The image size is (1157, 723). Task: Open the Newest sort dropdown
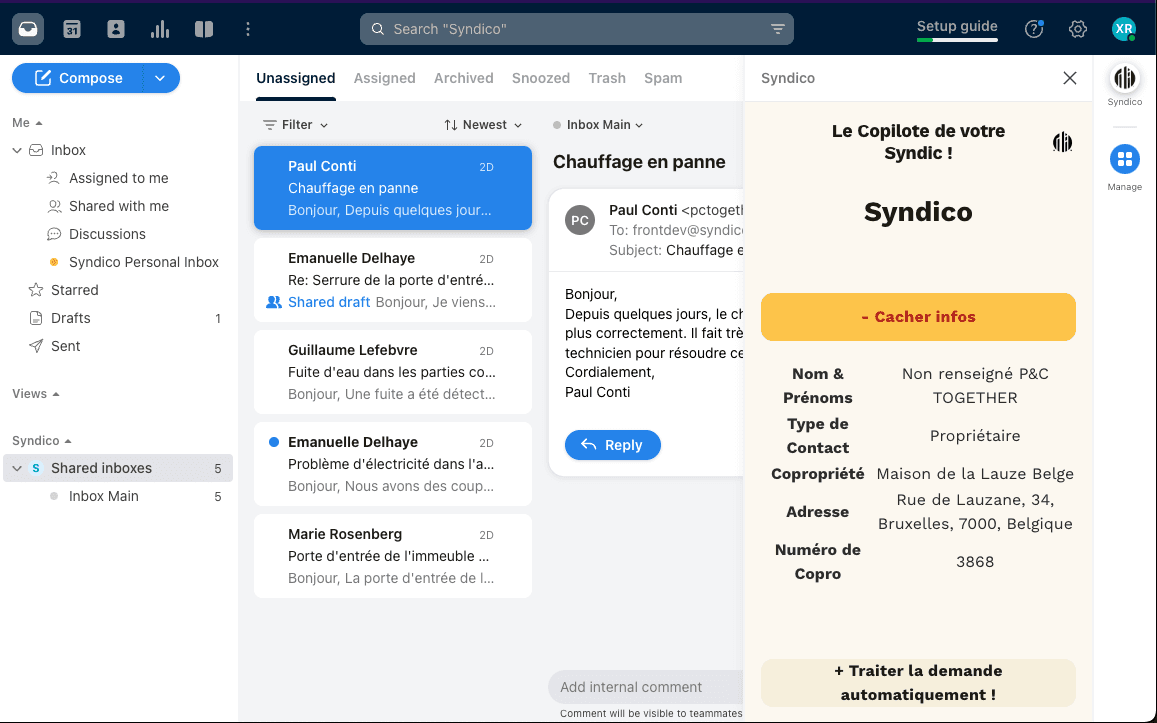483,125
